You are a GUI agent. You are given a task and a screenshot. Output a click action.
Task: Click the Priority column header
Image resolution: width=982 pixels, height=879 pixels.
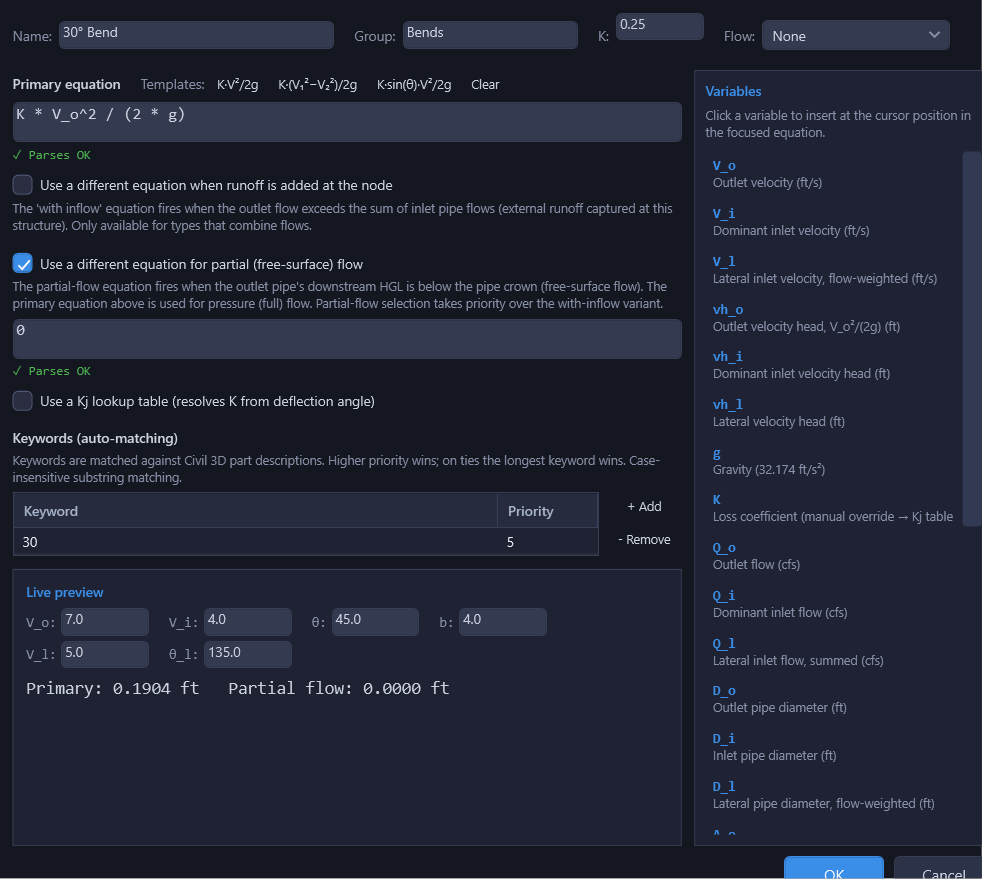click(548, 511)
